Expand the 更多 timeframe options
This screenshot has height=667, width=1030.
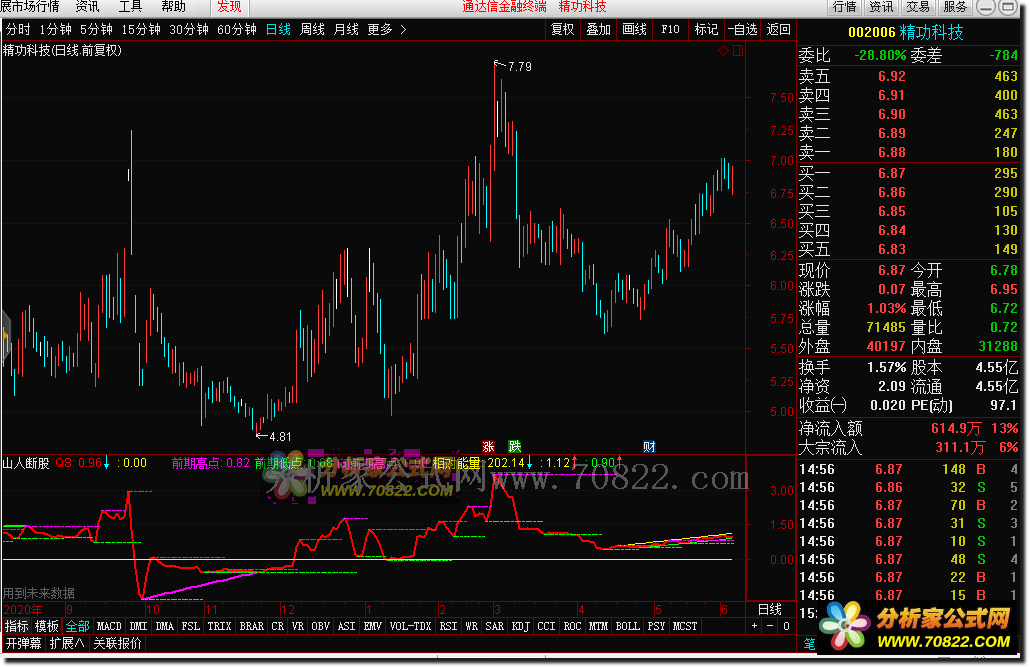[x=387, y=30]
